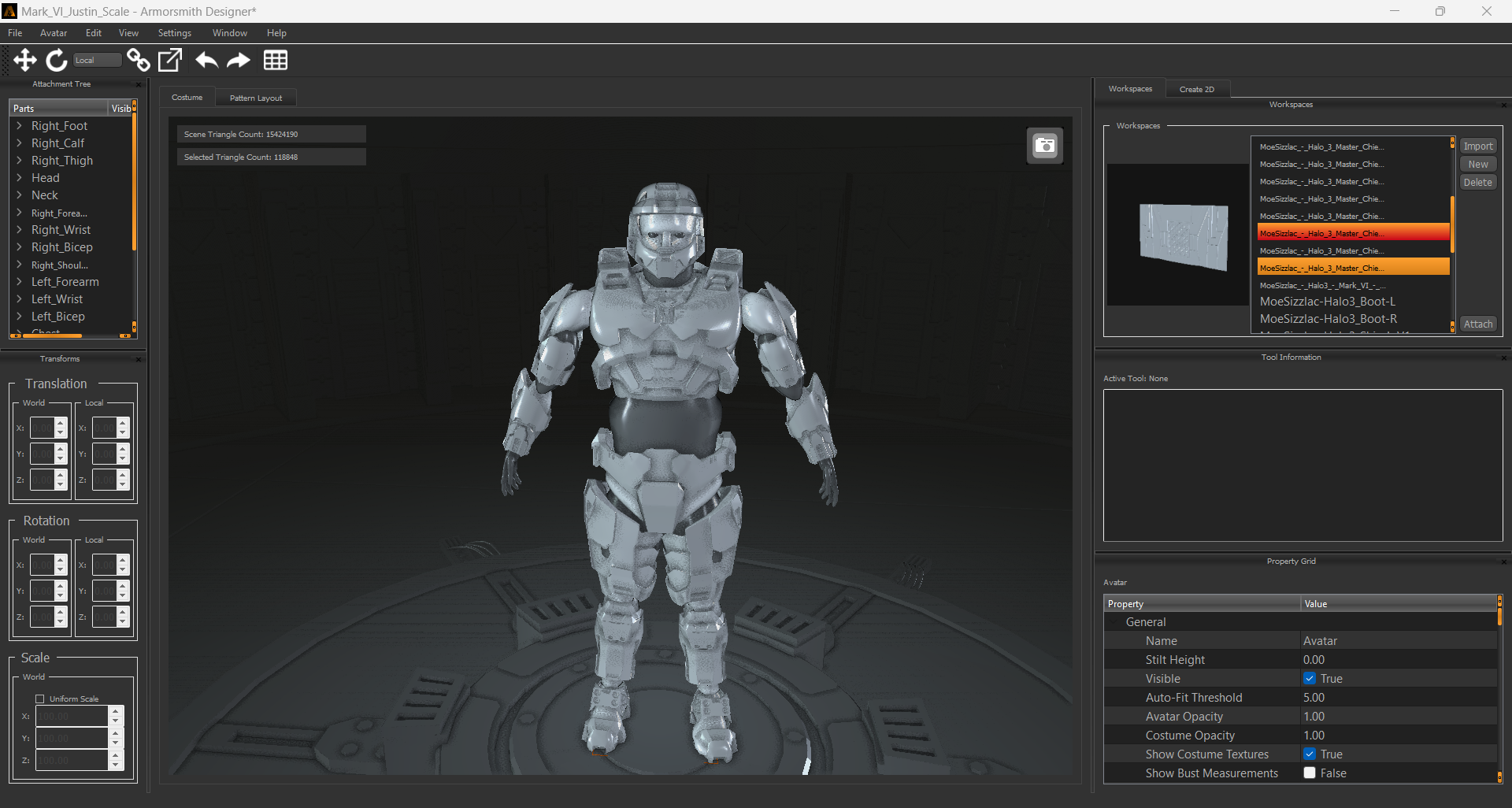
Task: Select the Move translate tool icon
Action: tap(25, 61)
